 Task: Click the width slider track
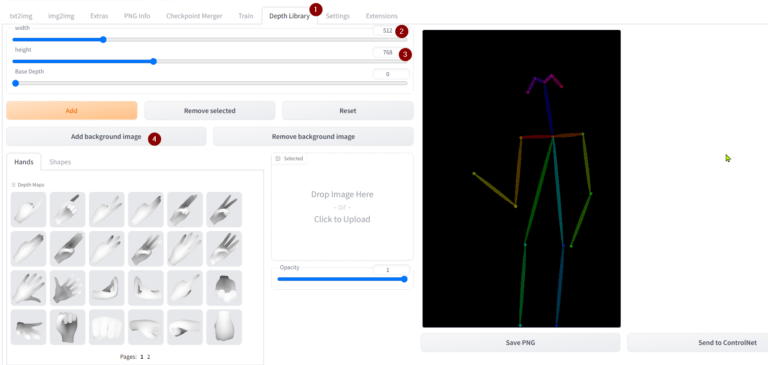pyautogui.click(x=210, y=40)
